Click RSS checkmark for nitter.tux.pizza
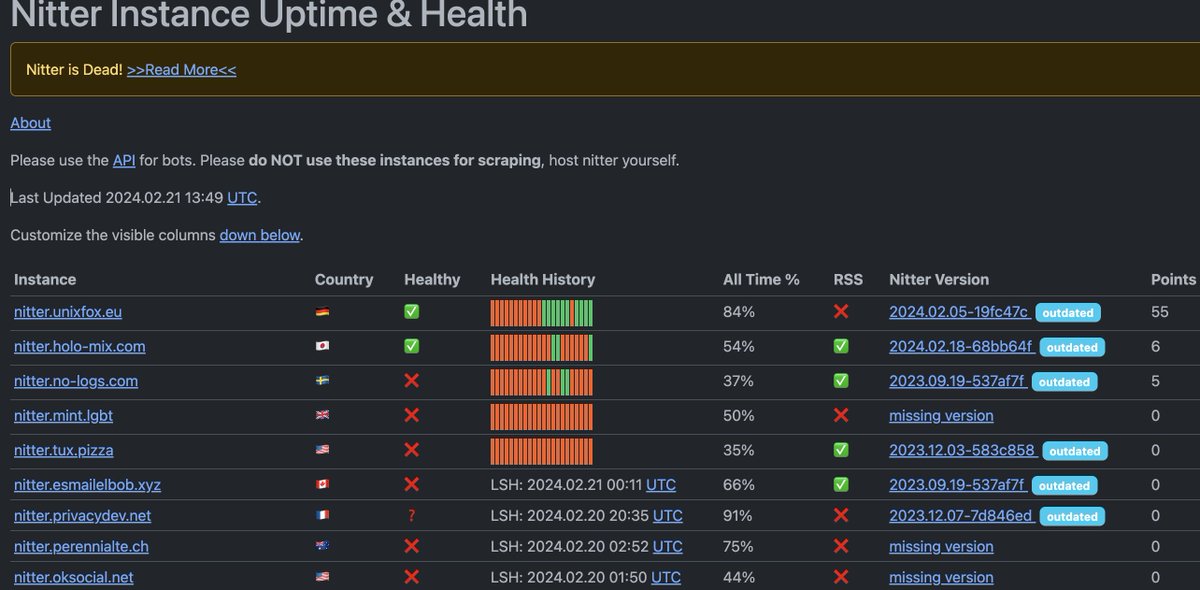Image resolution: width=1200 pixels, height=590 pixels. (x=841, y=450)
